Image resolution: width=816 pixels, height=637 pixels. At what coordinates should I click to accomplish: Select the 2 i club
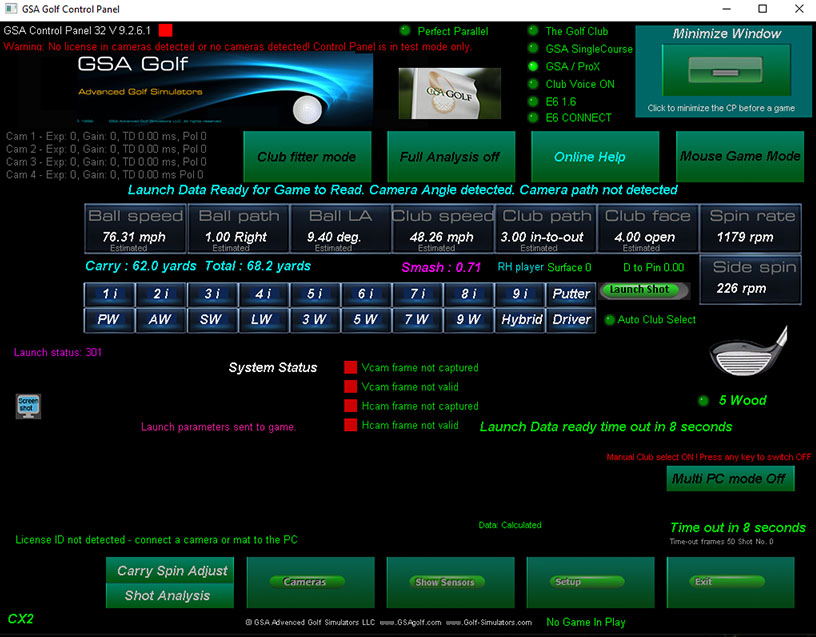(161, 294)
